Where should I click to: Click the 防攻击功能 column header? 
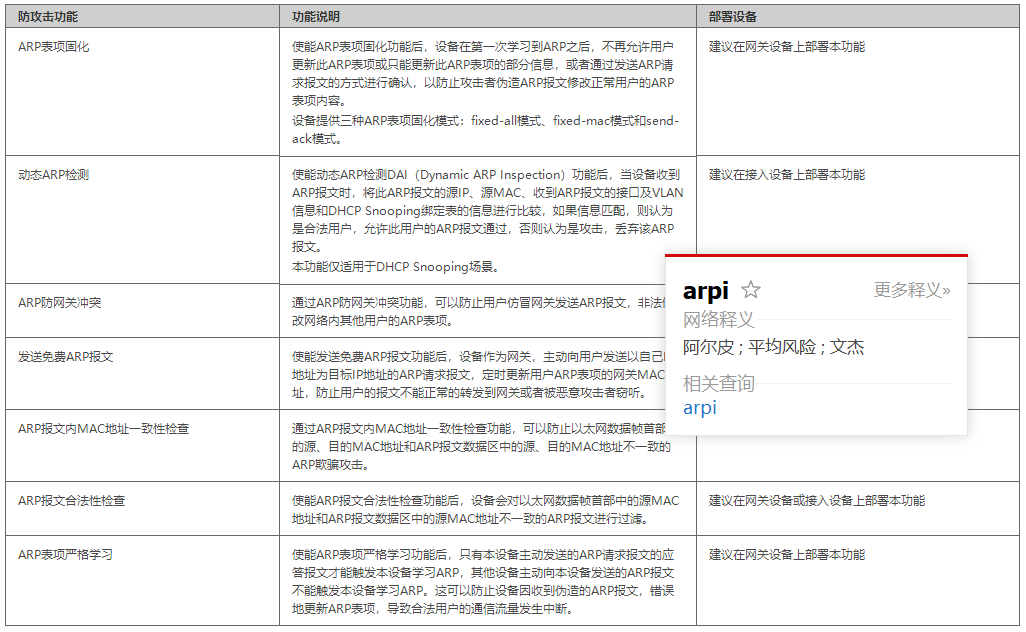48,17
